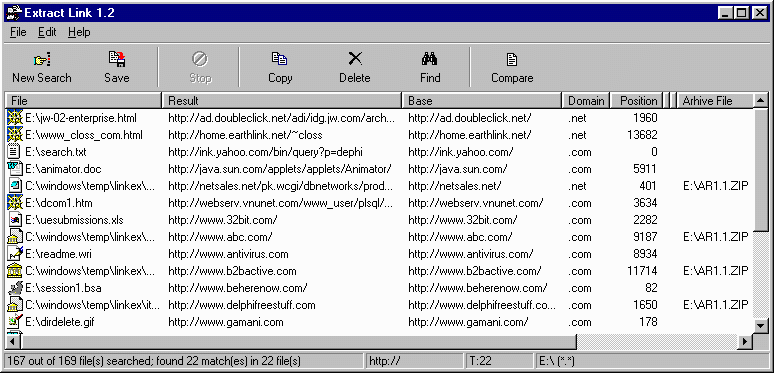Select file icon for jw-02-enterprise.html

pos(15,118)
